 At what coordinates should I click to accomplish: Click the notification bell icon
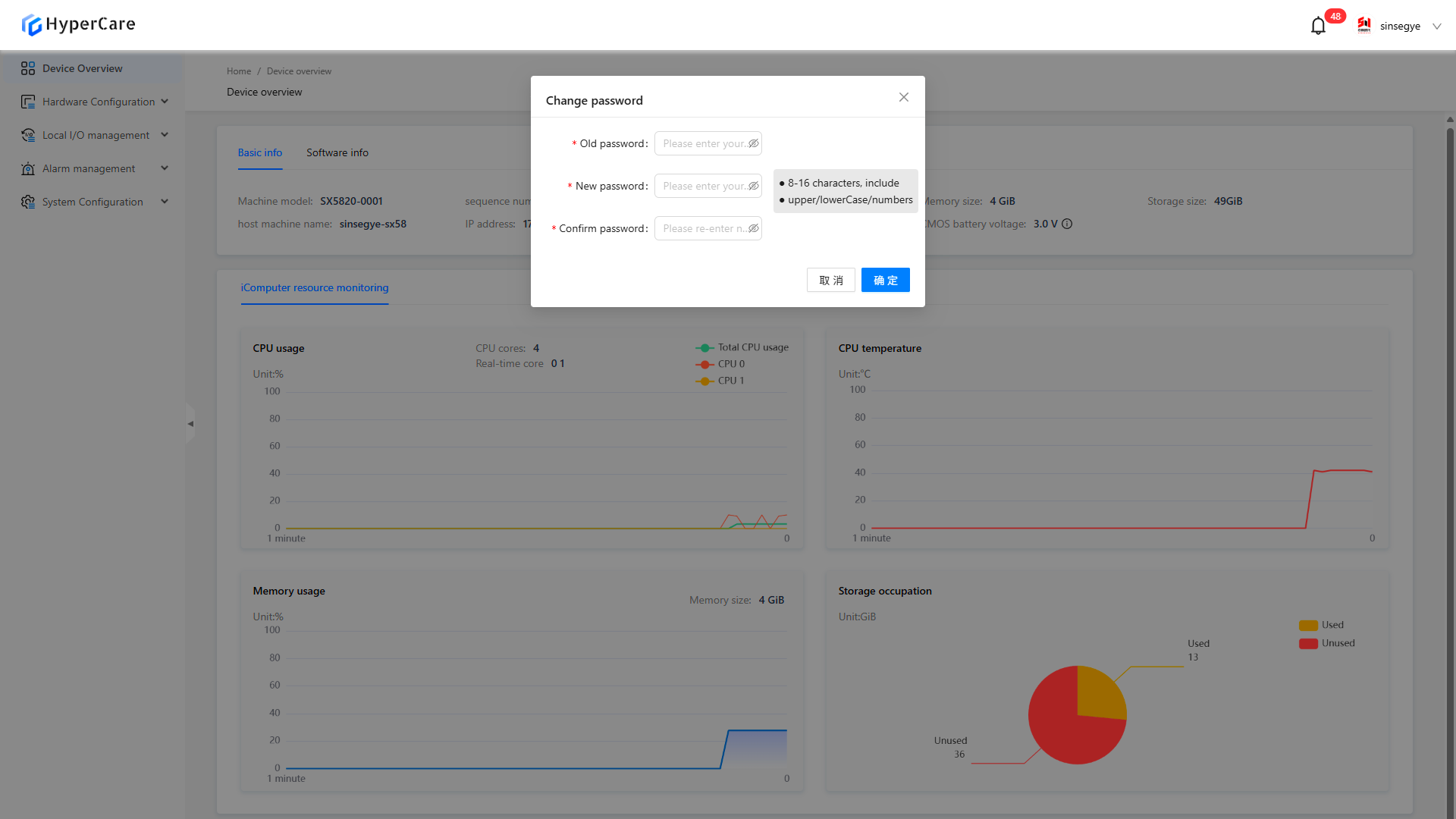[x=1318, y=27]
